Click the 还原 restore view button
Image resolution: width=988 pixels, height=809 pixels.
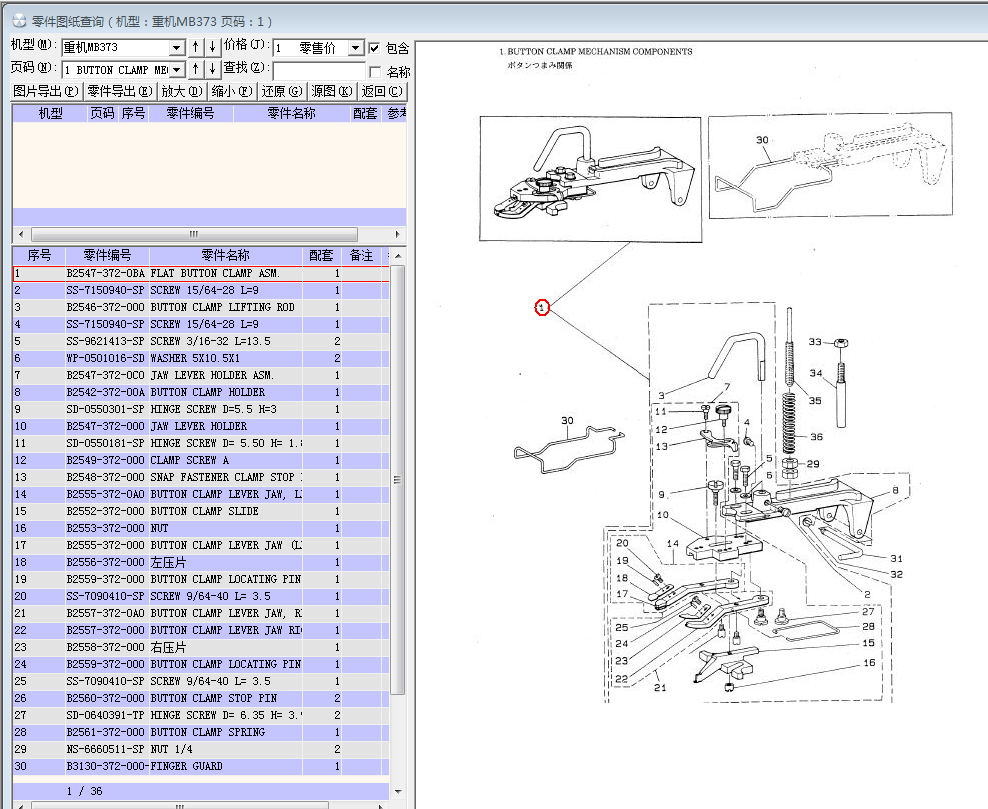pos(281,91)
